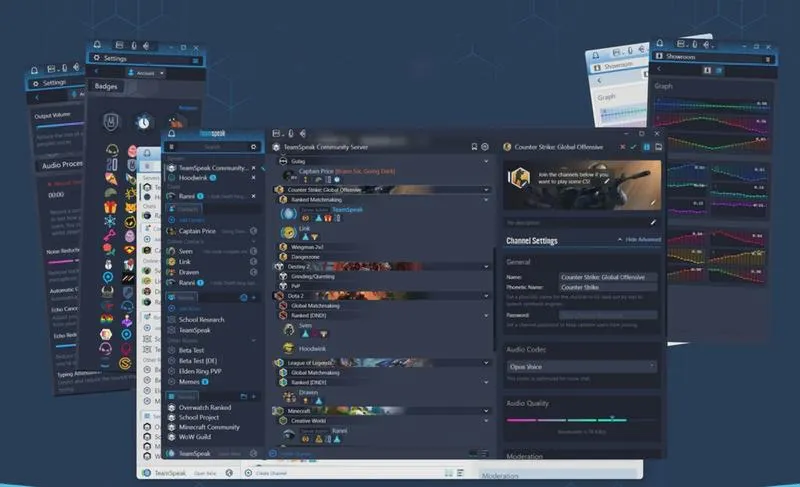Adjust the Output Volume slider in the Settings window

[x=60, y=124]
